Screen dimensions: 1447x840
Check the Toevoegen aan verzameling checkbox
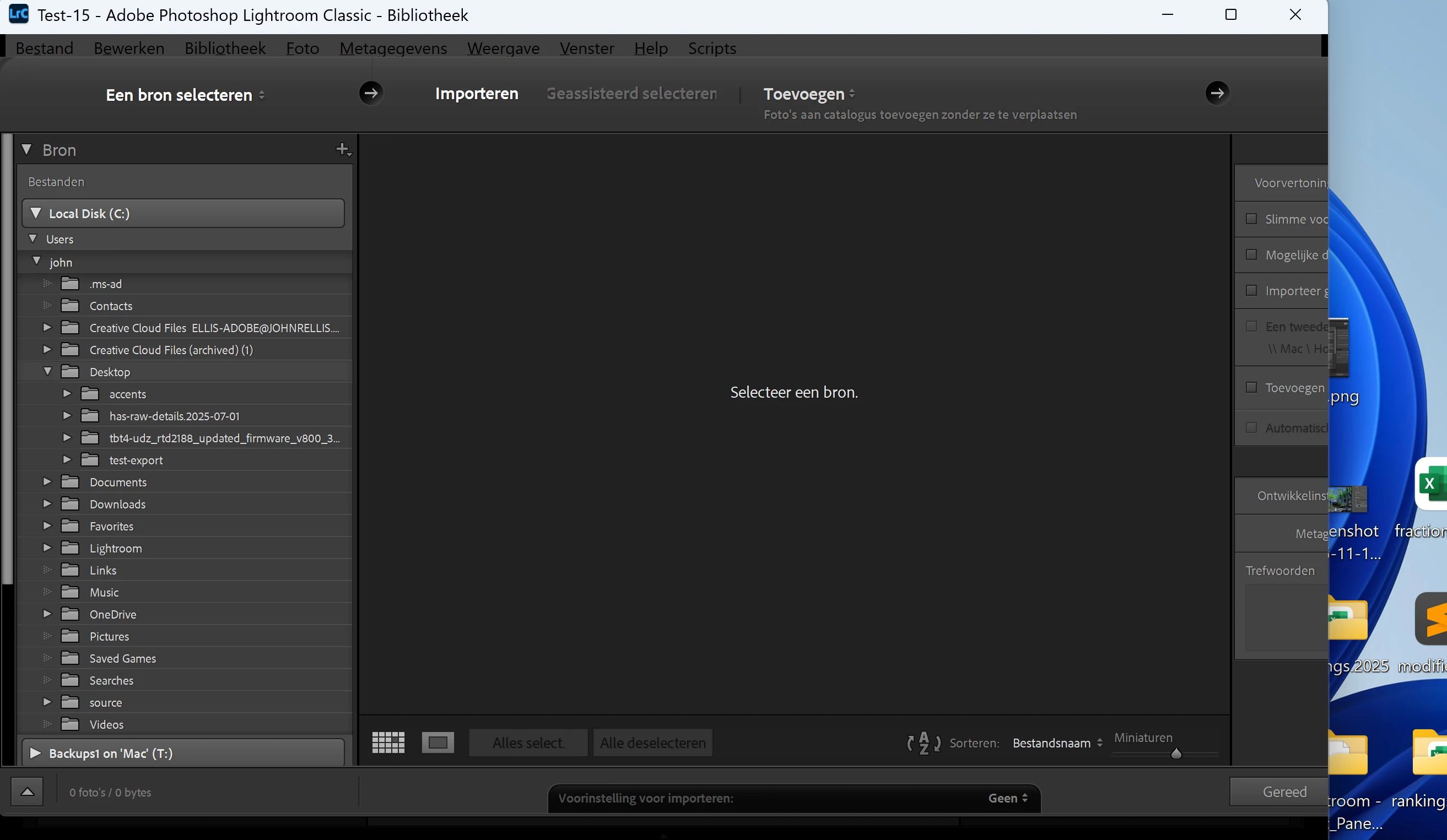[1251, 388]
